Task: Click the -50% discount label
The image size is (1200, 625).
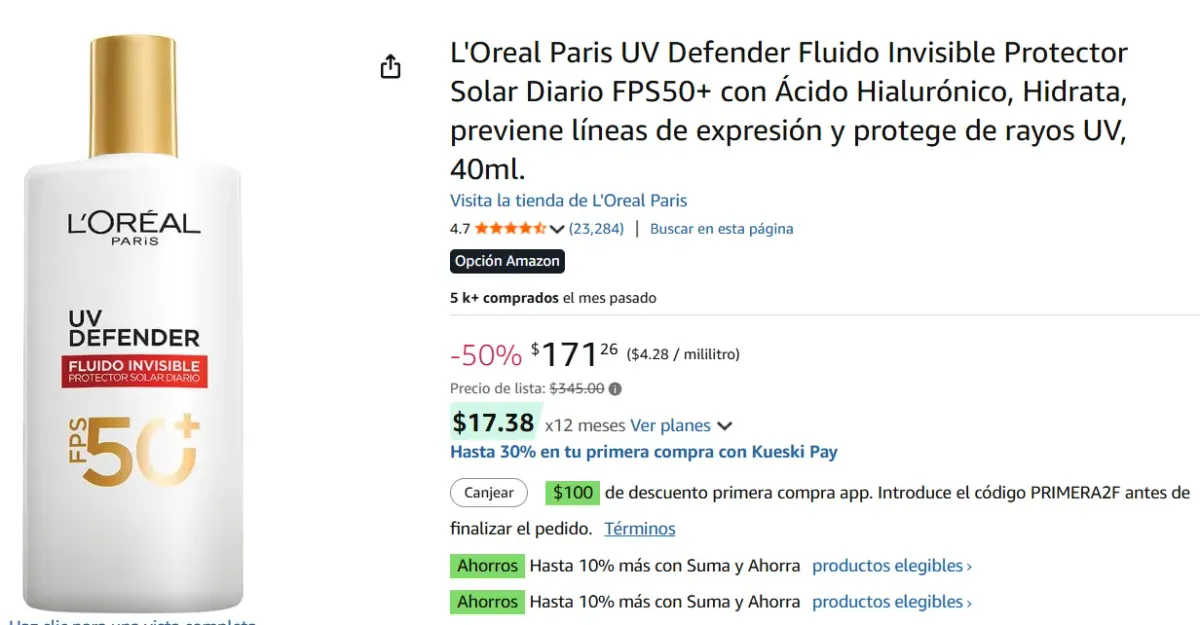Action: click(484, 355)
